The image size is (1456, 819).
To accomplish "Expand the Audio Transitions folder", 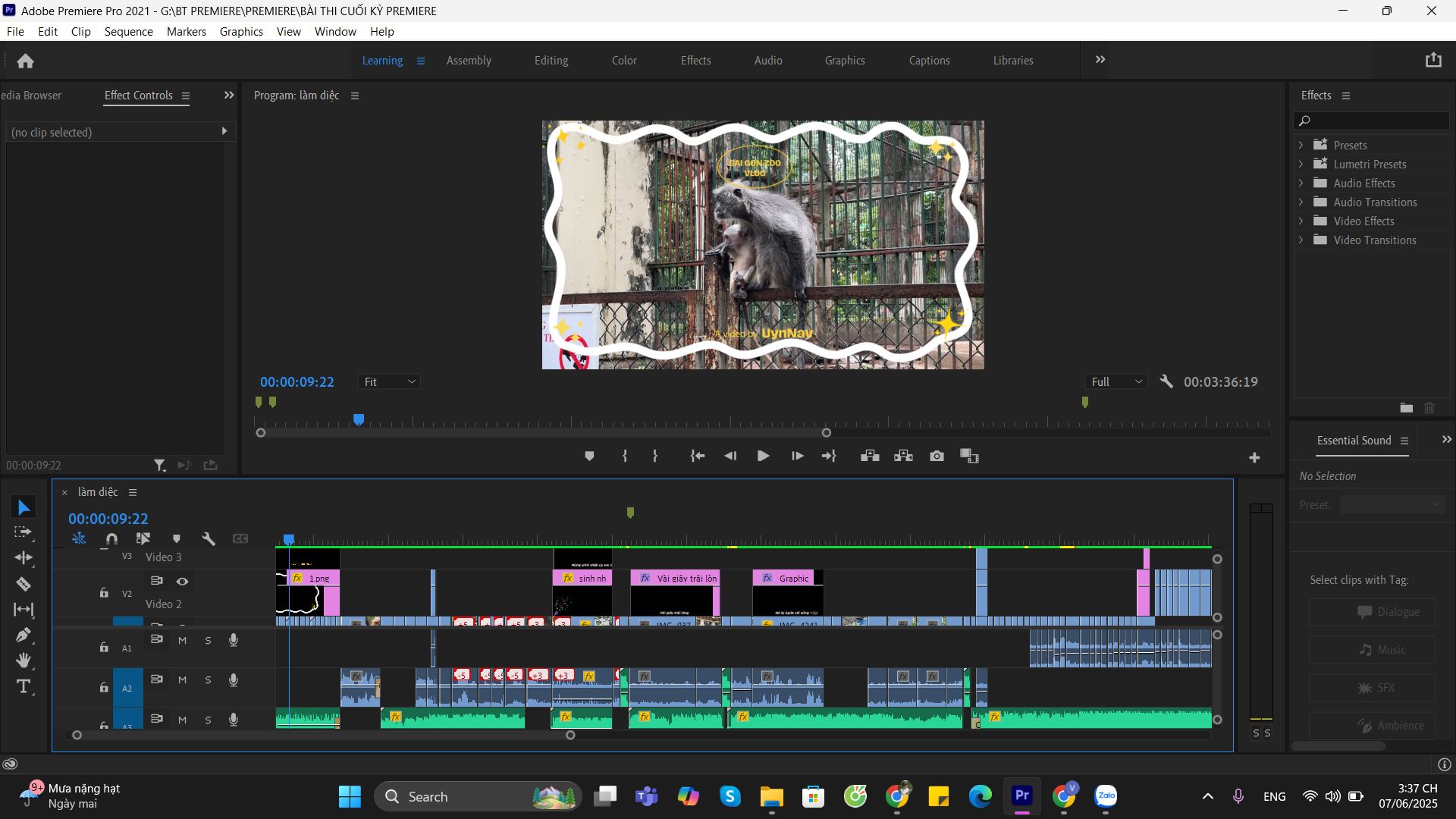I will (x=1301, y=202).
